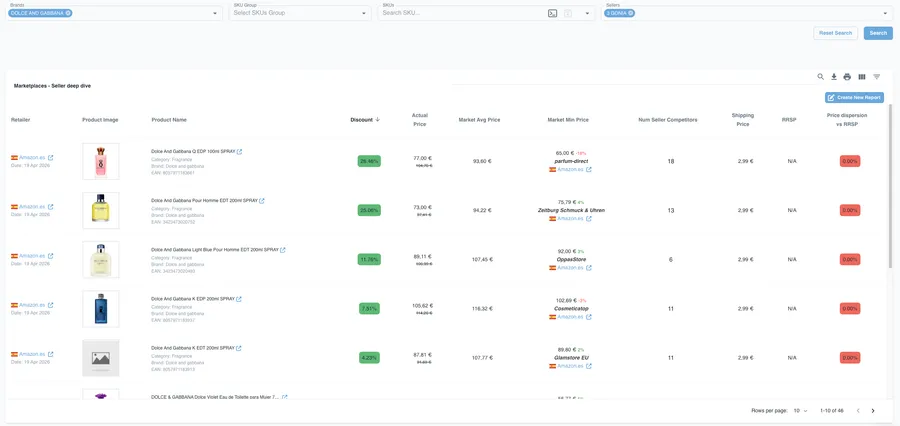
Task: Remove the 3 GONIA seller chip
Action: click(x=630, y=13)
